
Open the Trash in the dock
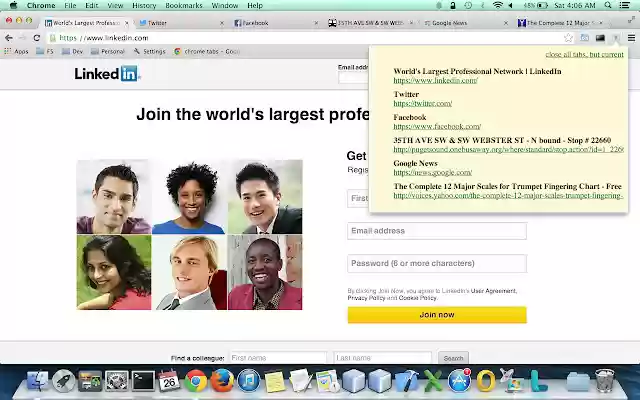point(604,380)
